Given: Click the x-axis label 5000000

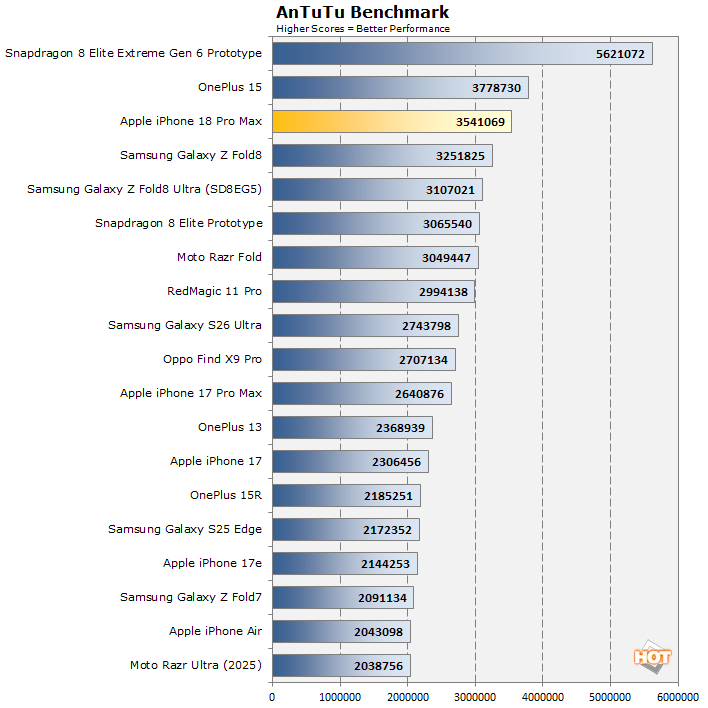Looking at the screenshot, I should pyautogui.click(x=610, y=698).
